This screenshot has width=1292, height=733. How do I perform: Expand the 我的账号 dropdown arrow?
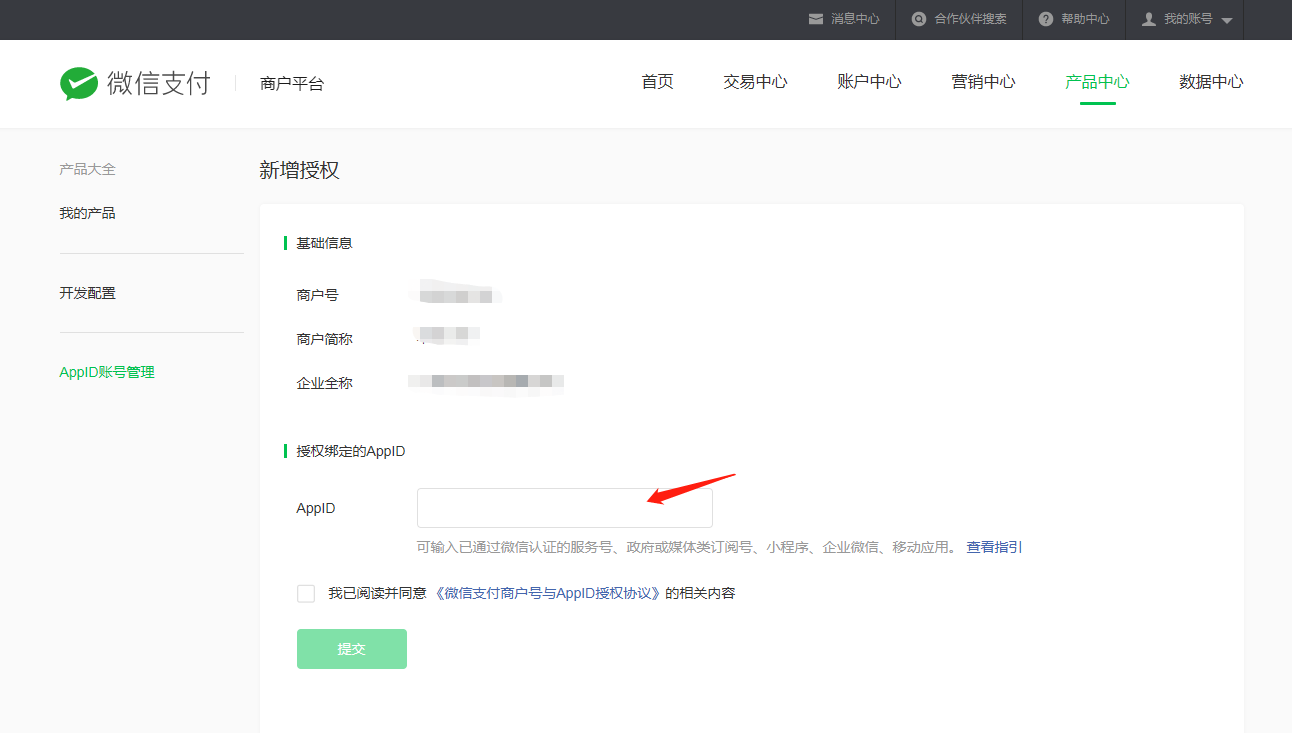click(x=1227, y=21)
